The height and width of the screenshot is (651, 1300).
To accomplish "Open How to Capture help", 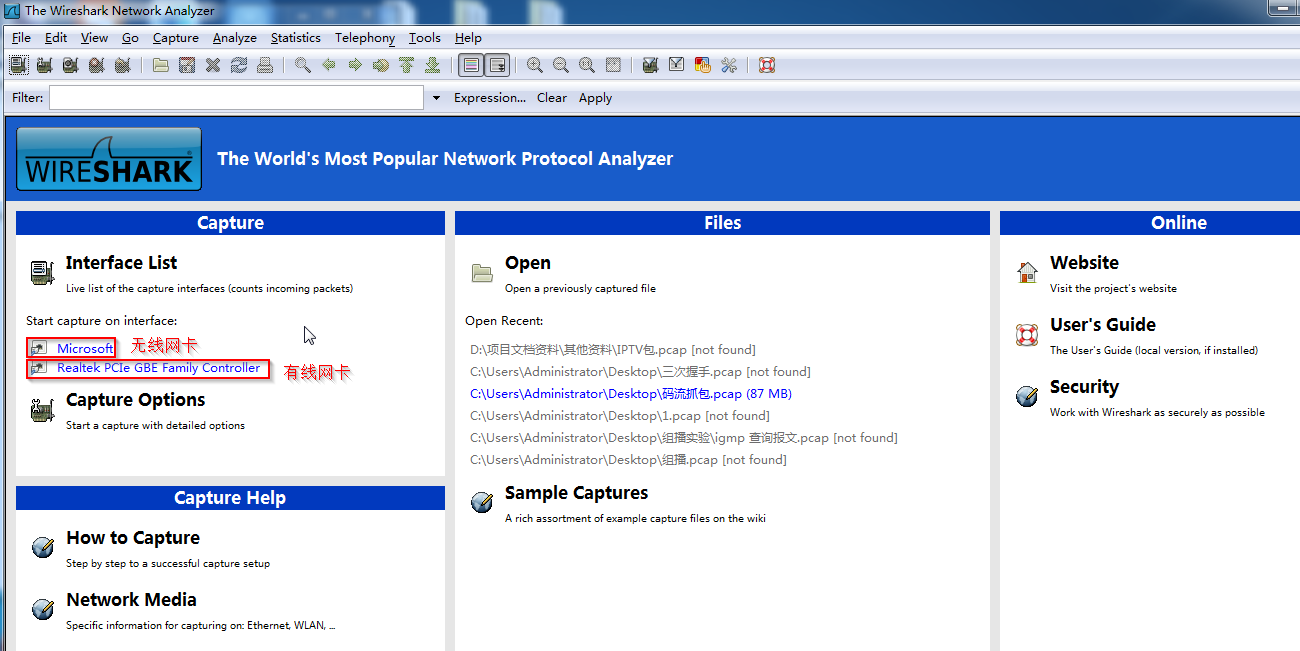I will pos(133,538).
